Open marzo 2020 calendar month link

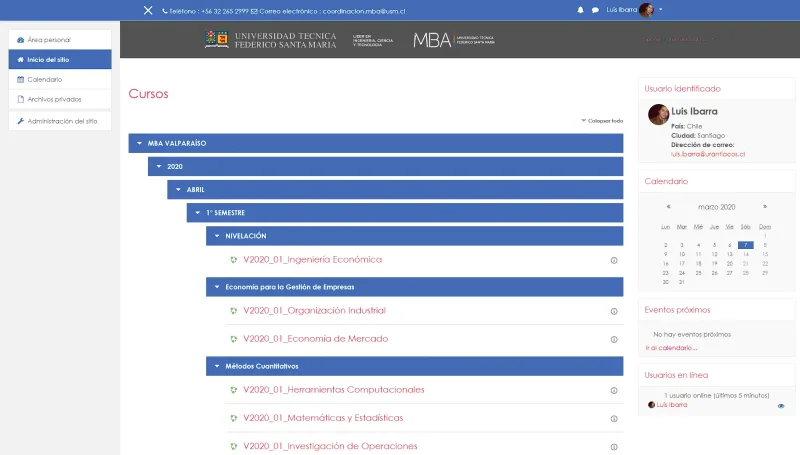pyautogui.click(x=716, y=207)
